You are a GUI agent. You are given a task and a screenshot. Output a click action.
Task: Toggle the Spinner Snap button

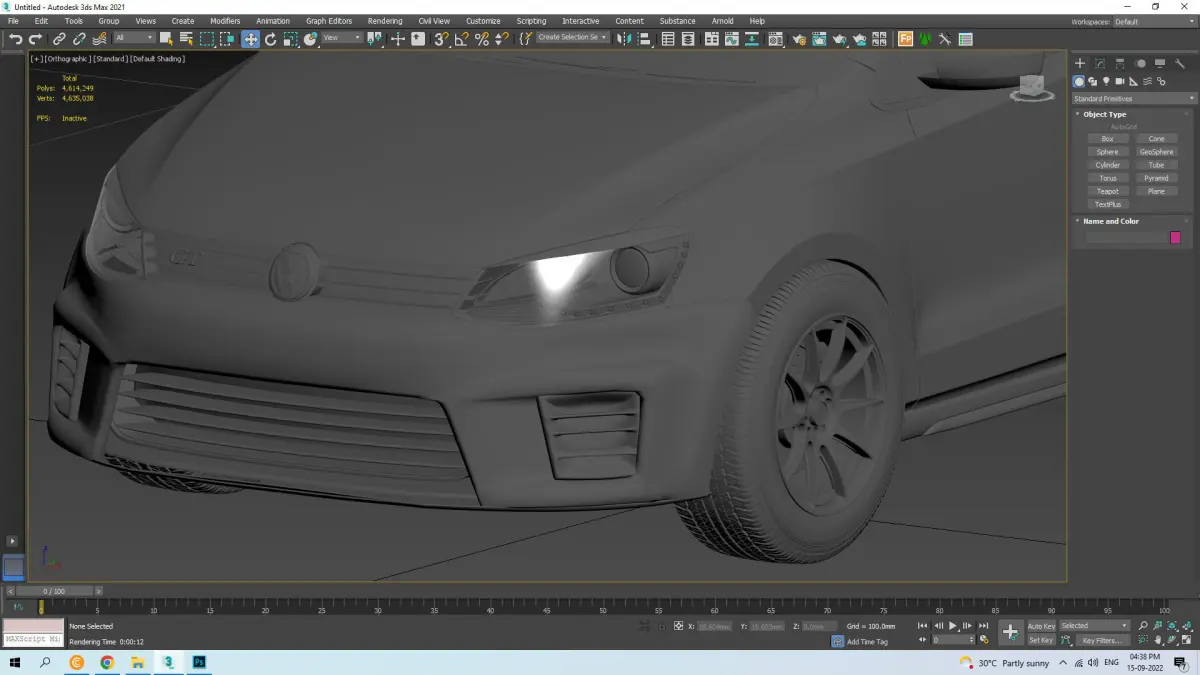[x=501, y=39]
